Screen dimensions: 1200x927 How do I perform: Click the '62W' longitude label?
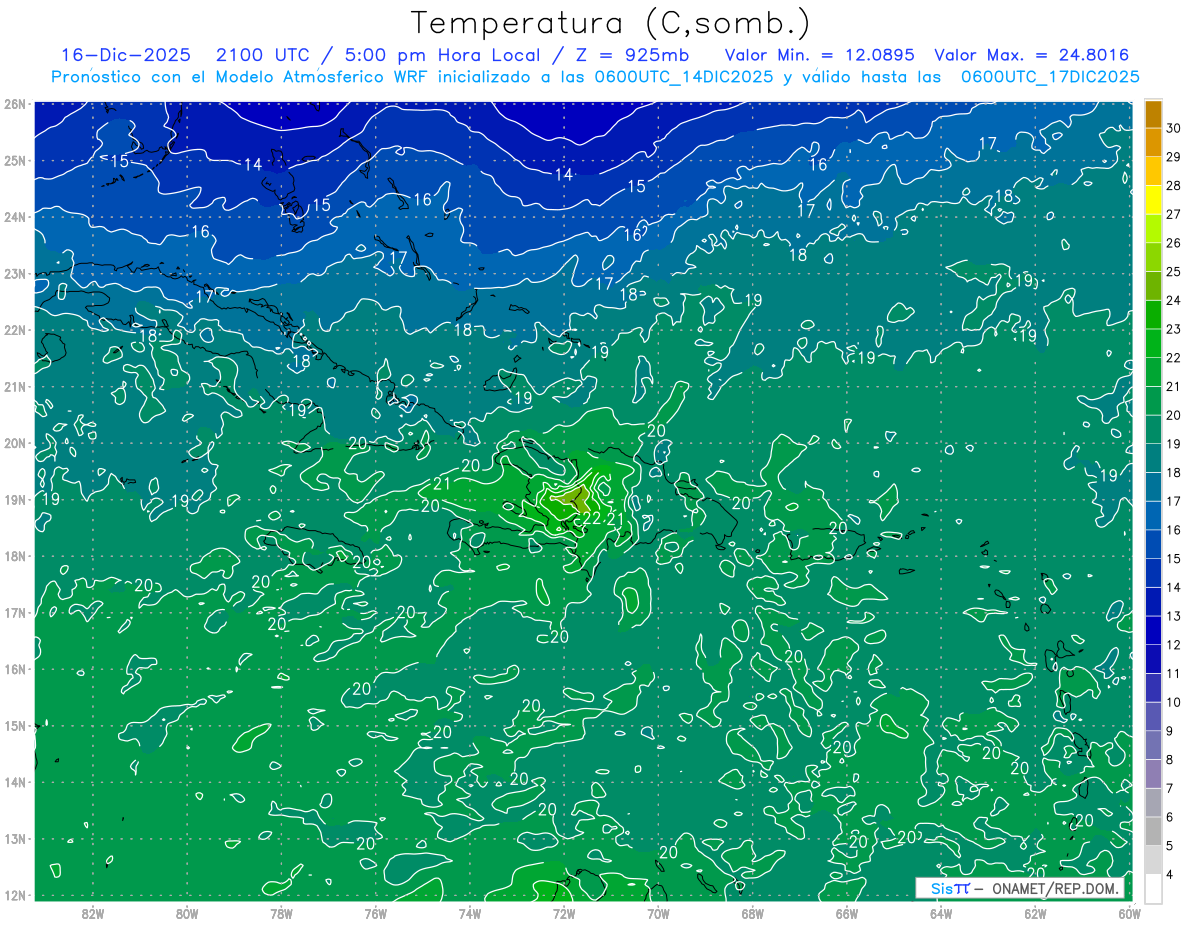[1034, 913]
